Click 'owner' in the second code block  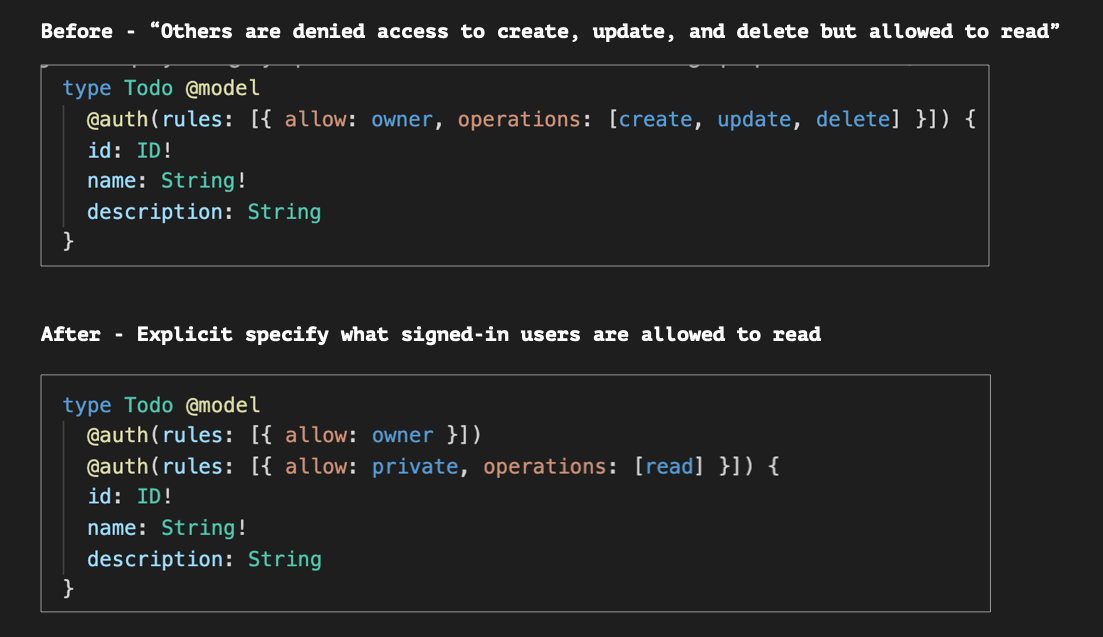pyautogui.click(x=402, y=435)
